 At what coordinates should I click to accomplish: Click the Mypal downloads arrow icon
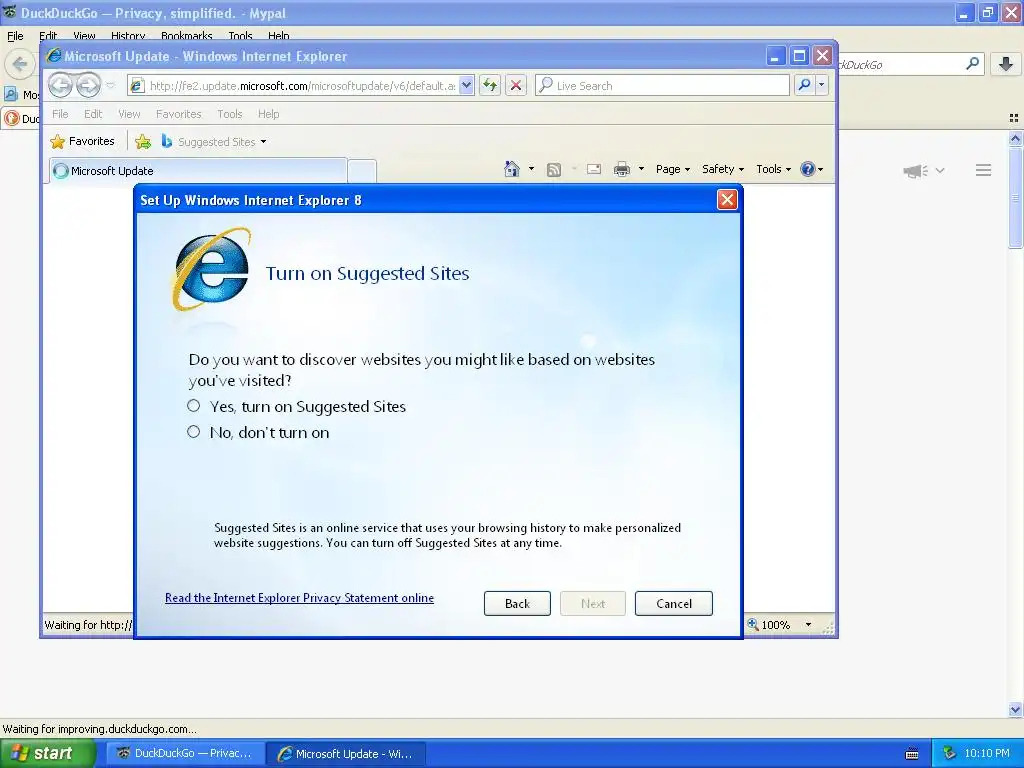click(1006, 63)
